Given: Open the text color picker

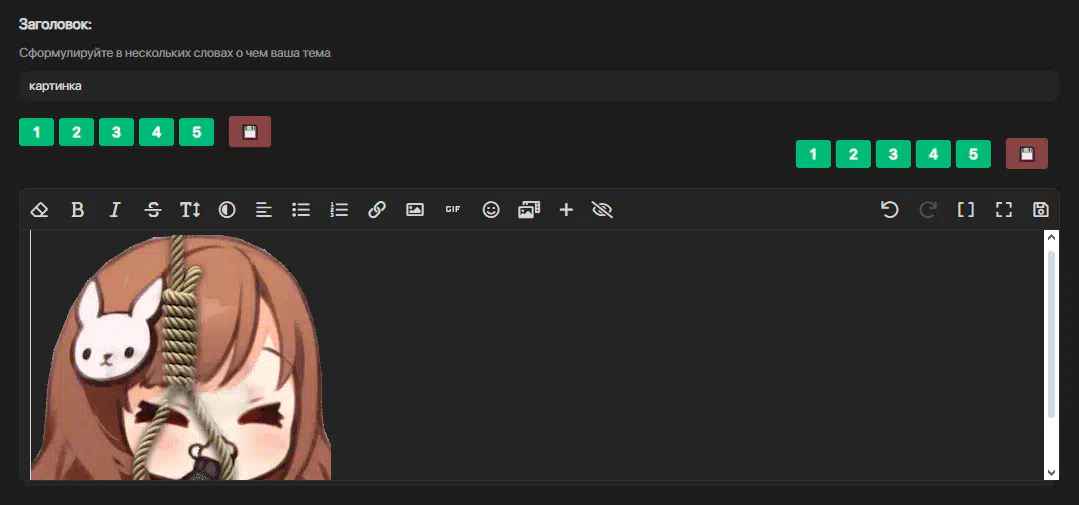Looking at the screenshot, I should pos(227,210).
